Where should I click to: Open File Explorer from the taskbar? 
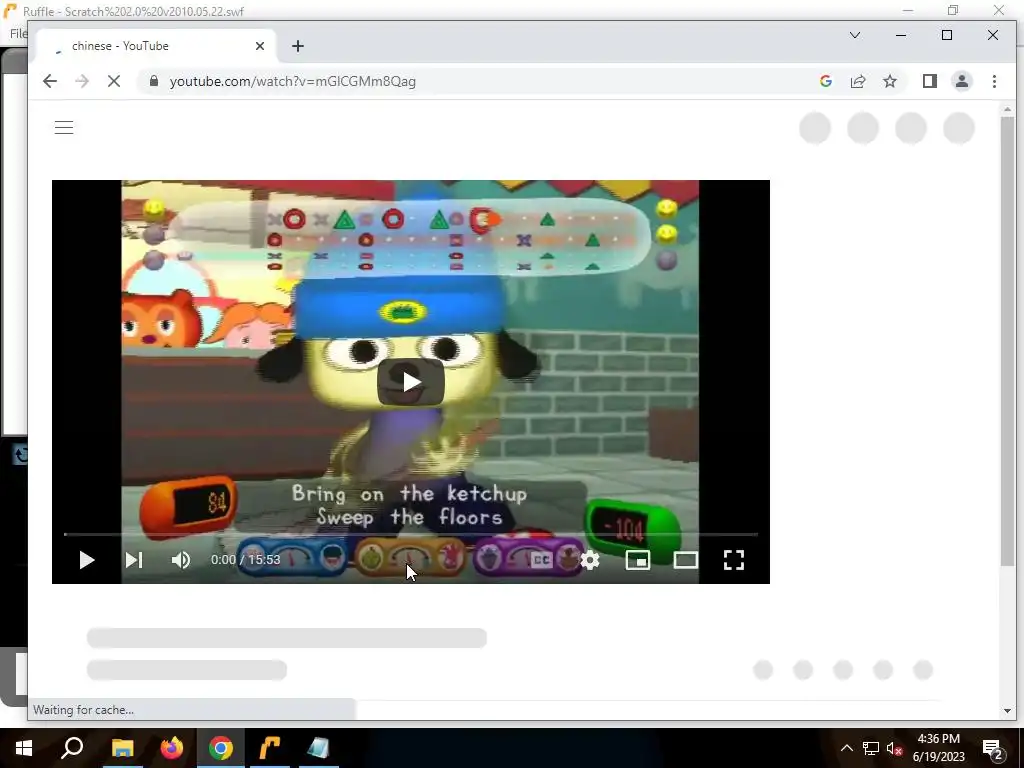tap(122, 748)
